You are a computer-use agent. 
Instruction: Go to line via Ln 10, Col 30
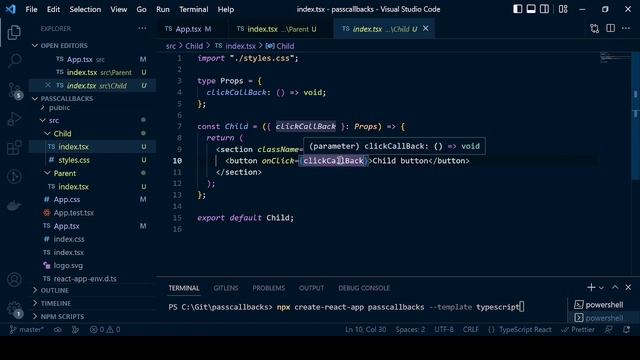click(x=365, y=329)
